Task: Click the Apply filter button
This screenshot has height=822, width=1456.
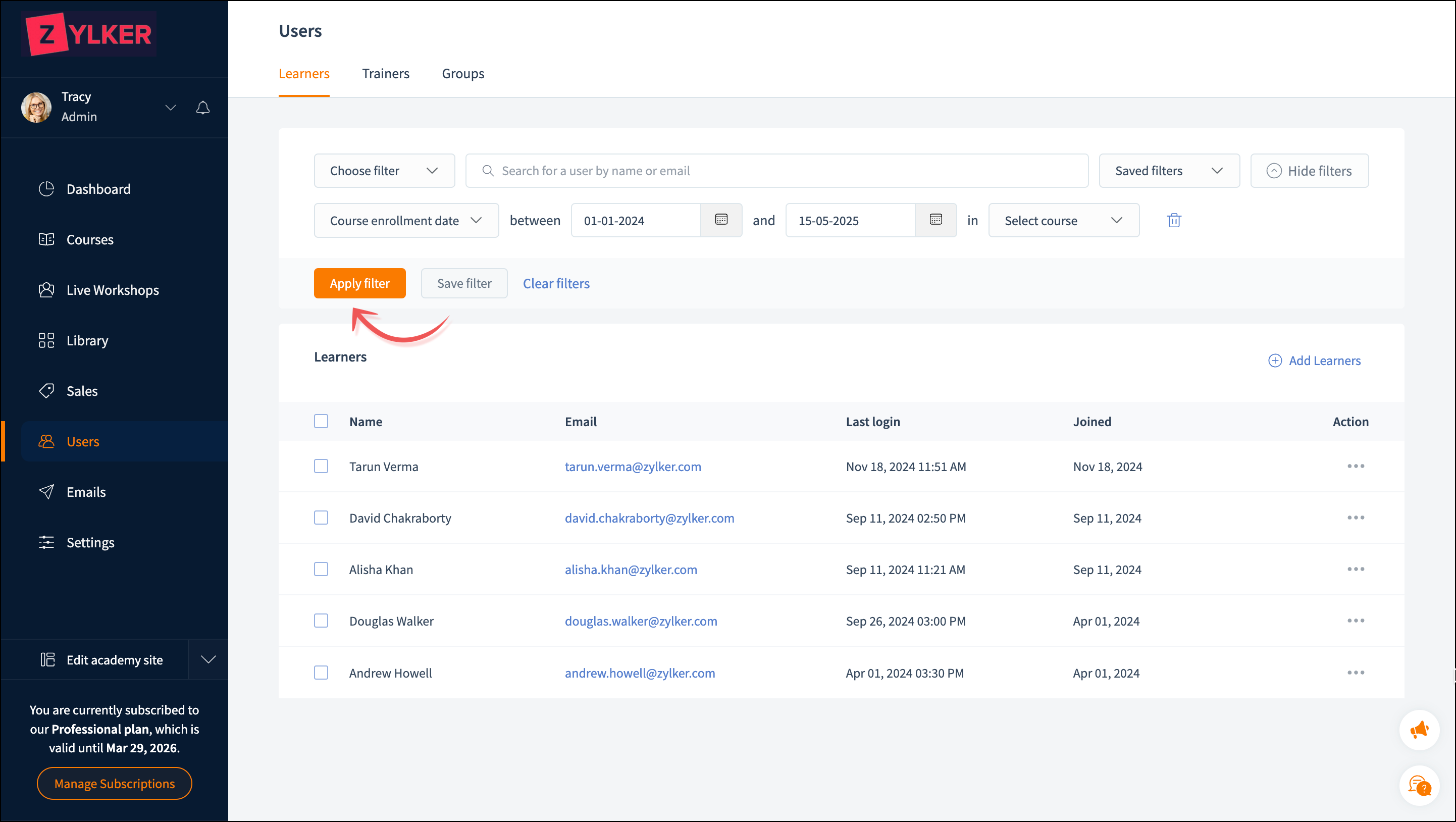Action: click(359, 283)
